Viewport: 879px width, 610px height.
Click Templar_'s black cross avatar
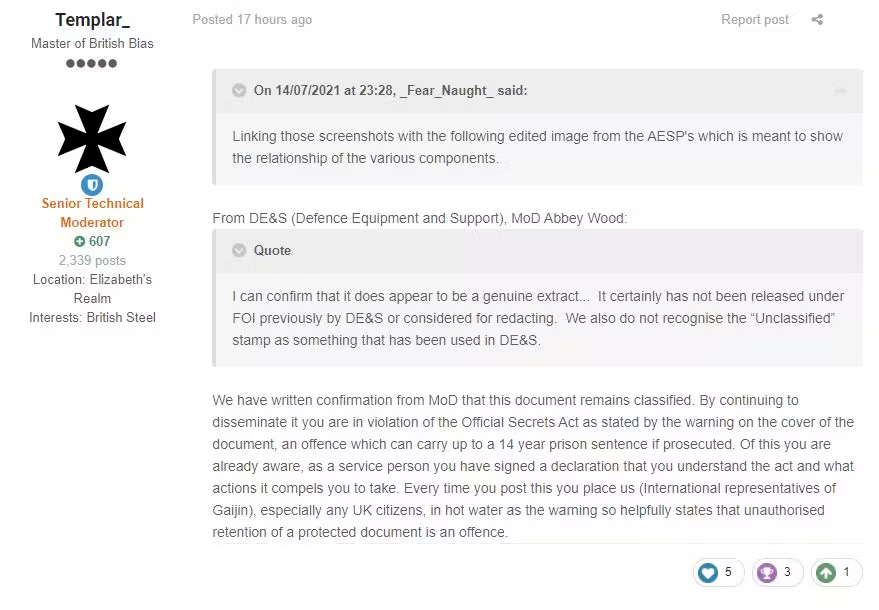[x=92, y=137]
